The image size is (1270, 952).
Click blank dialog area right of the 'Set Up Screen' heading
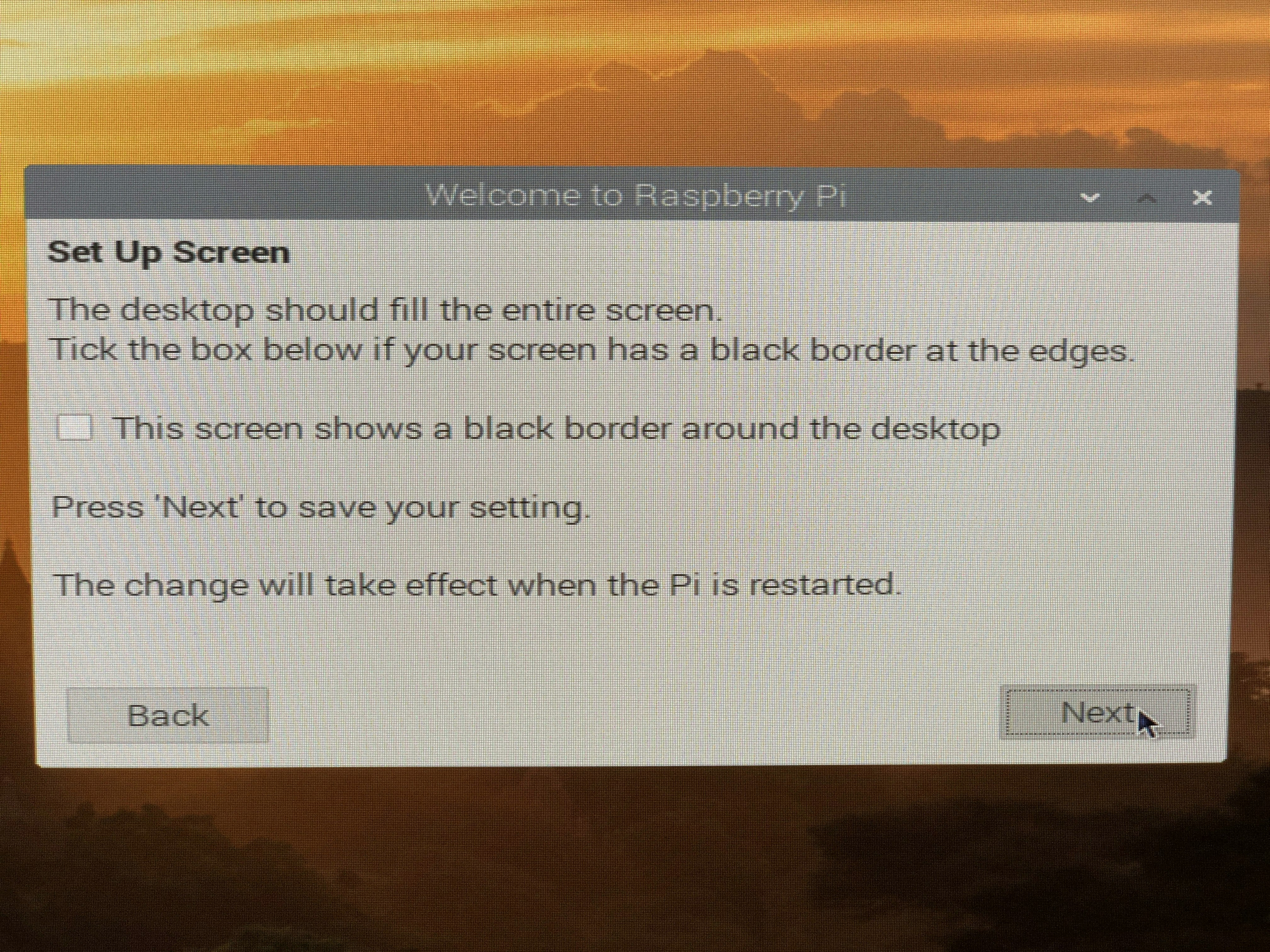click(x=747, y=252)
